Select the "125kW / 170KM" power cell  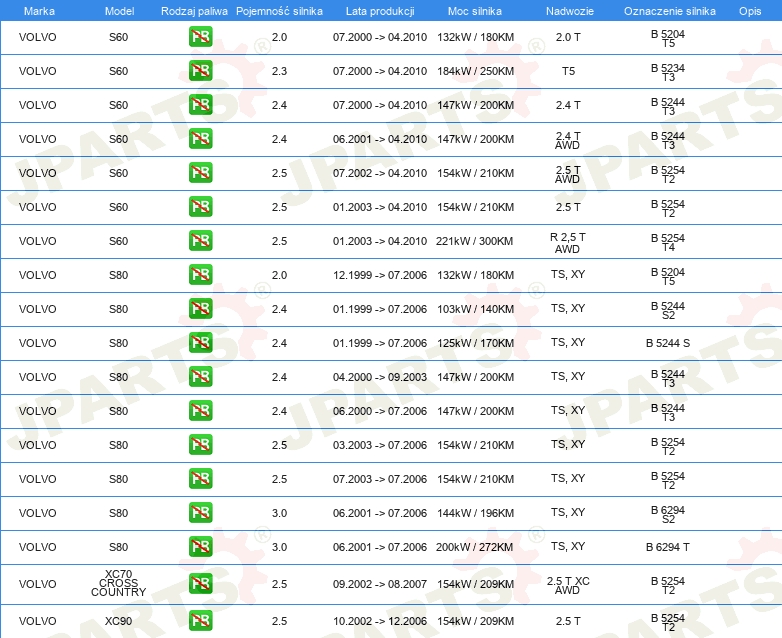tap(475, 343)
